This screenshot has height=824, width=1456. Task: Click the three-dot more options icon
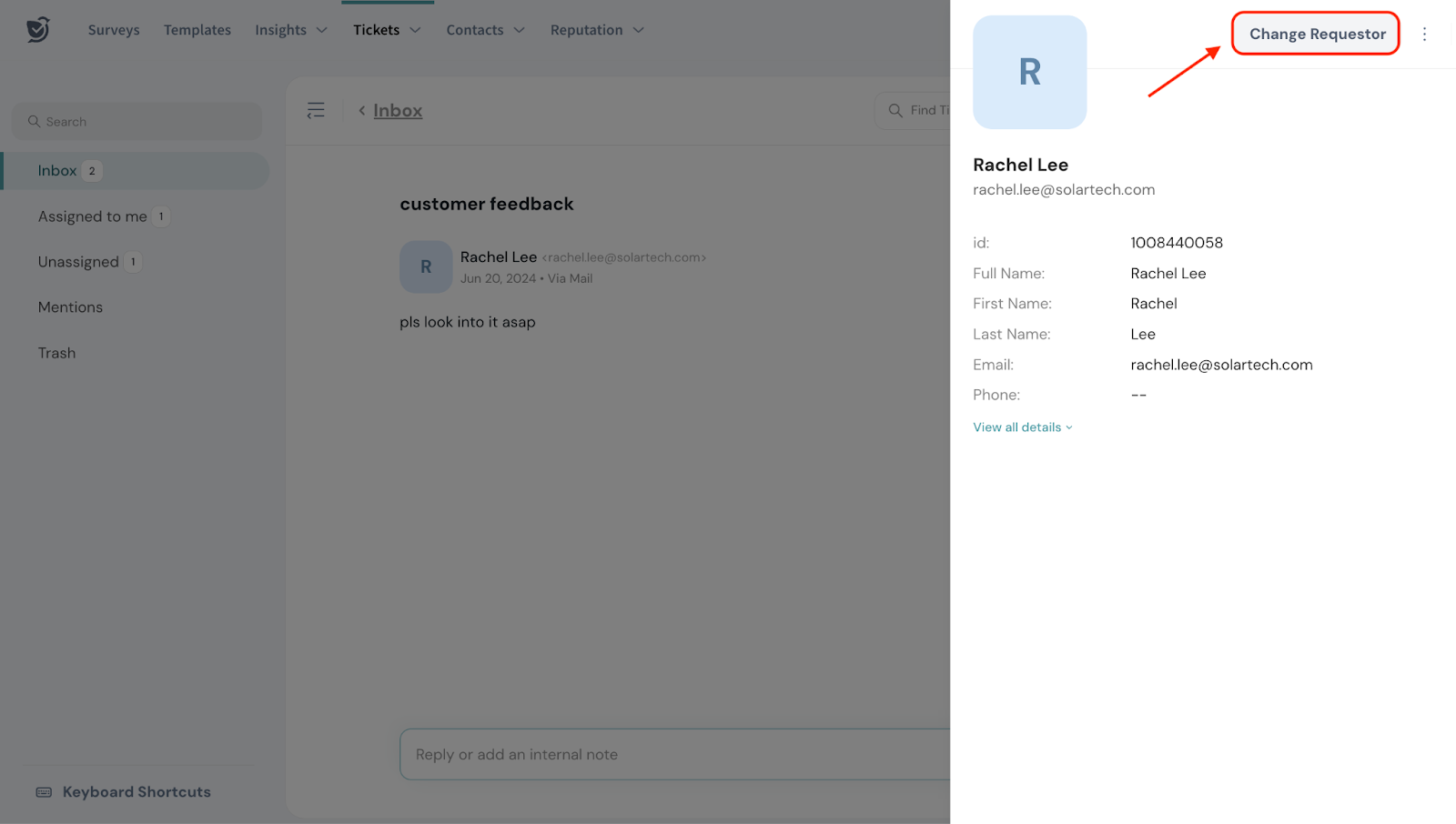click(1424, 34)
